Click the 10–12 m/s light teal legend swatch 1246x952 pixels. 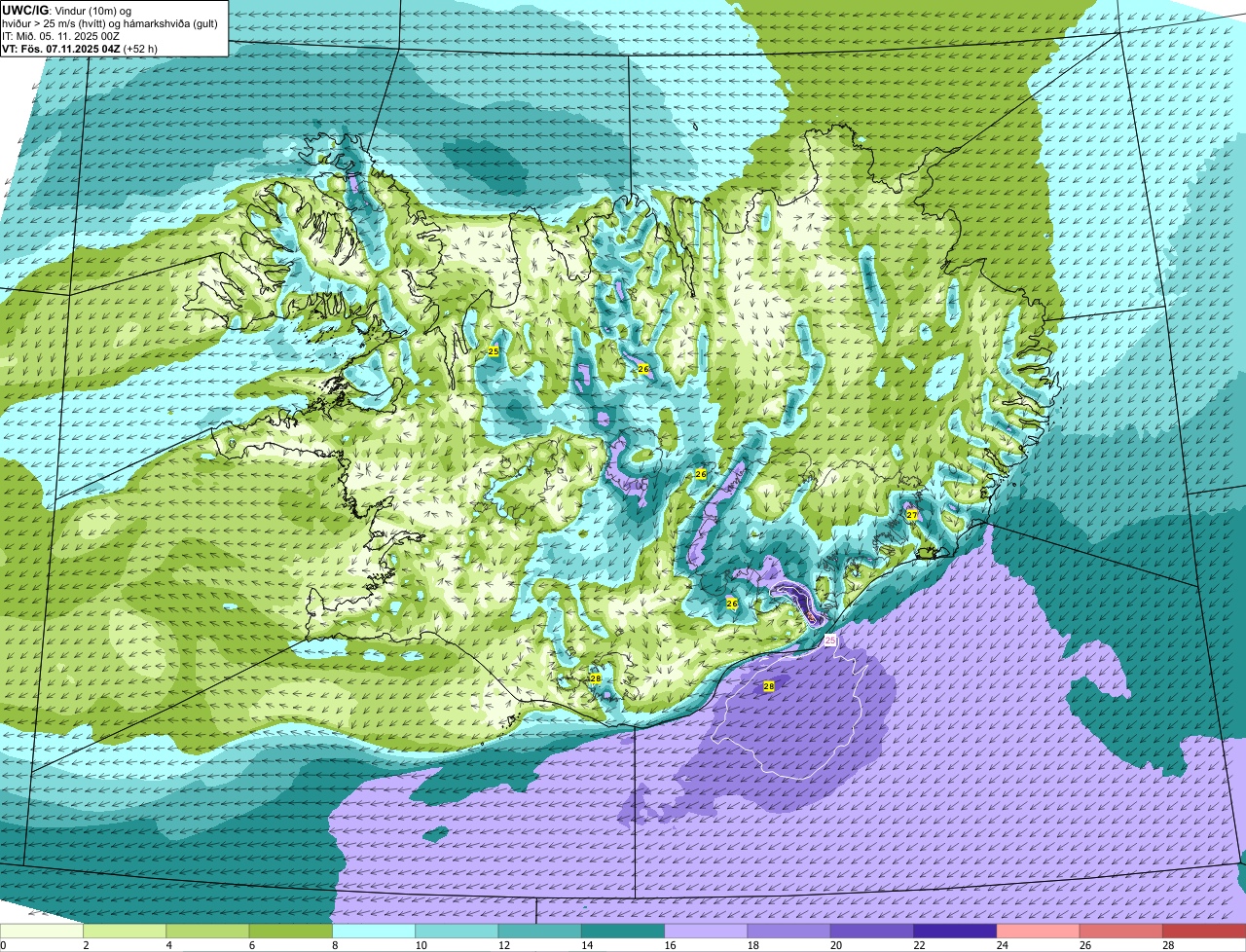(457, 932)
